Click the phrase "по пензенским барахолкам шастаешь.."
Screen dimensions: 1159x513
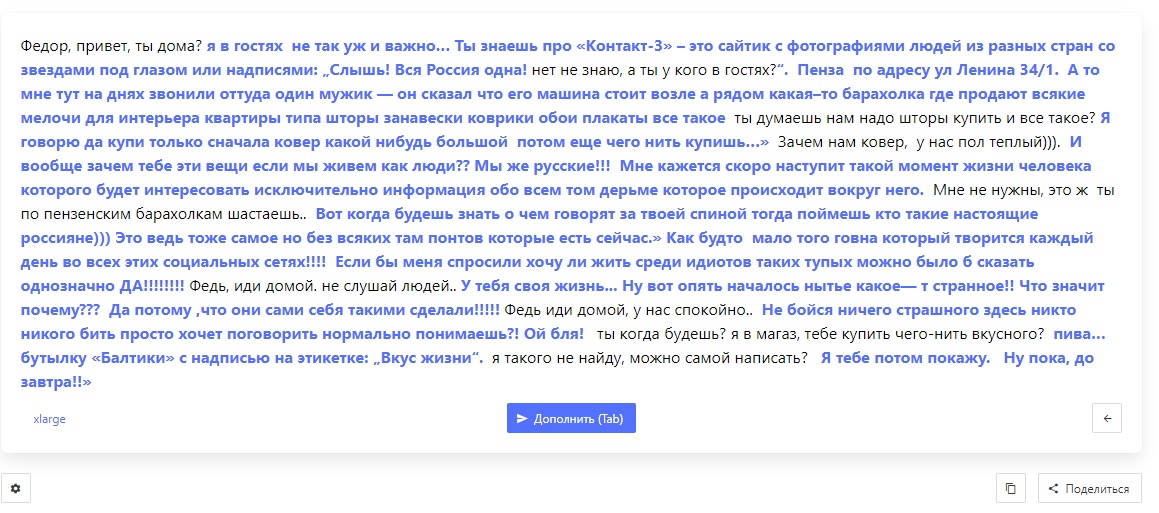click(x=163, y=214)
